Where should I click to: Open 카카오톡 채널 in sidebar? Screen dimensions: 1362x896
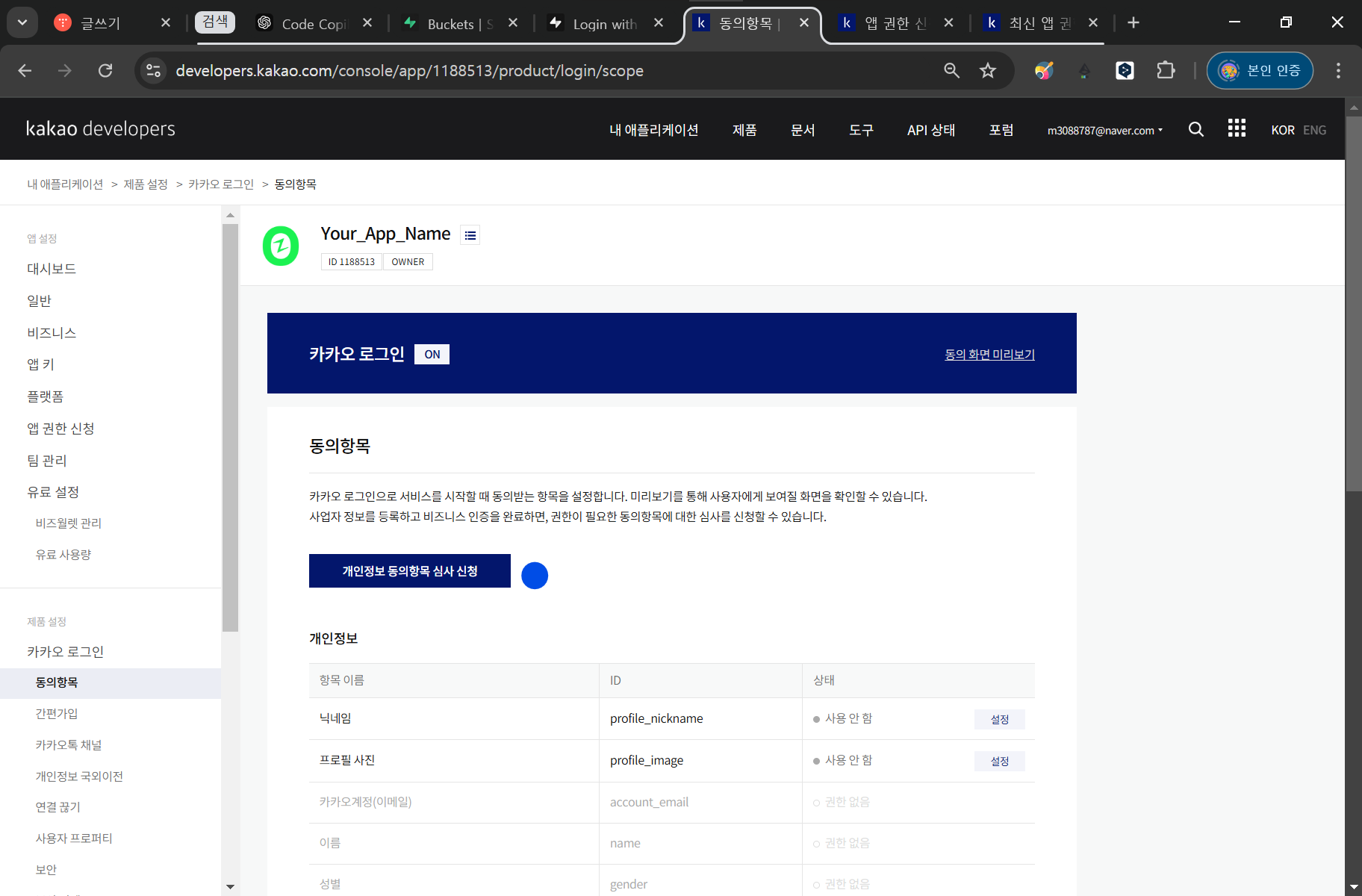[69, 745]
